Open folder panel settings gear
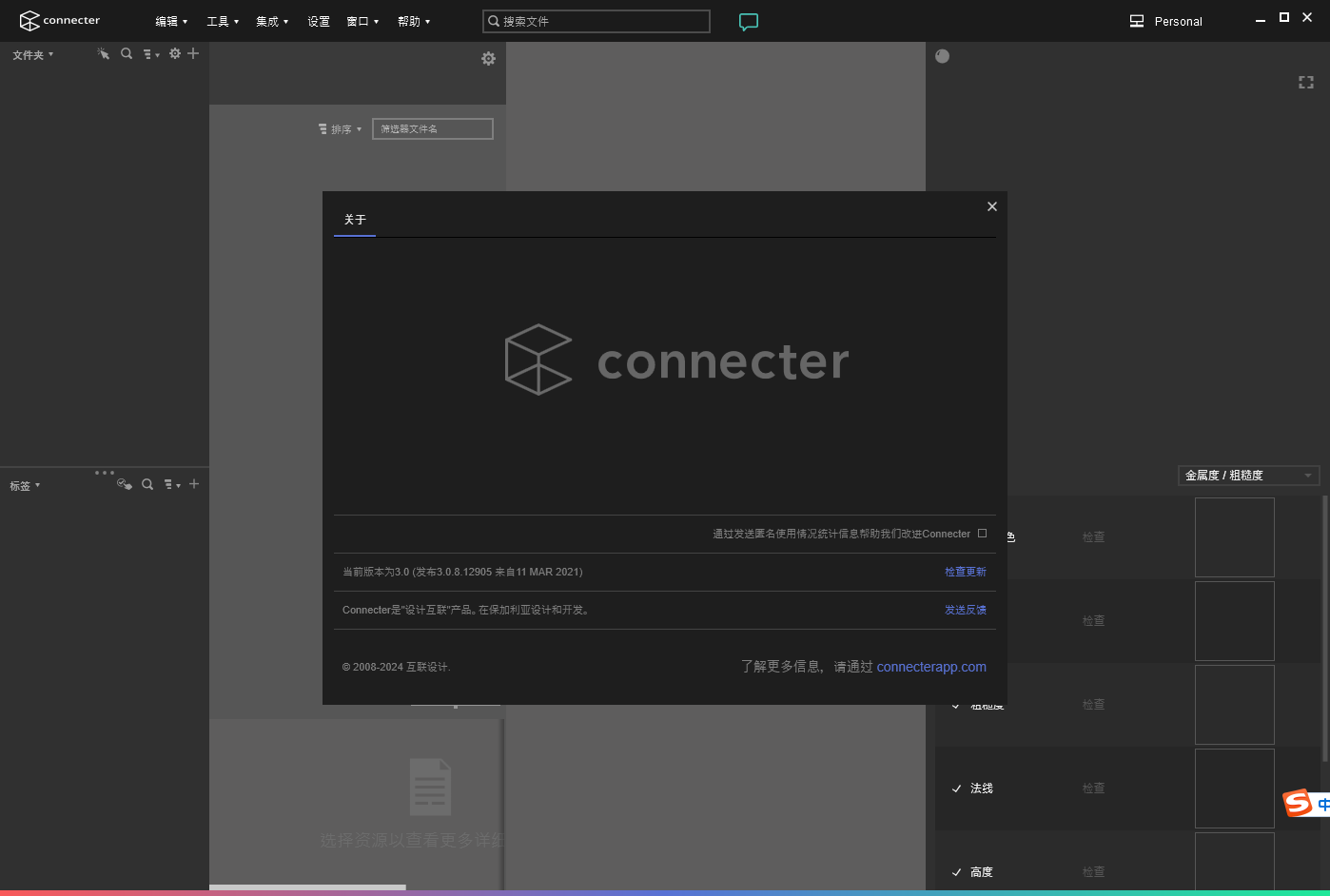 174,54
